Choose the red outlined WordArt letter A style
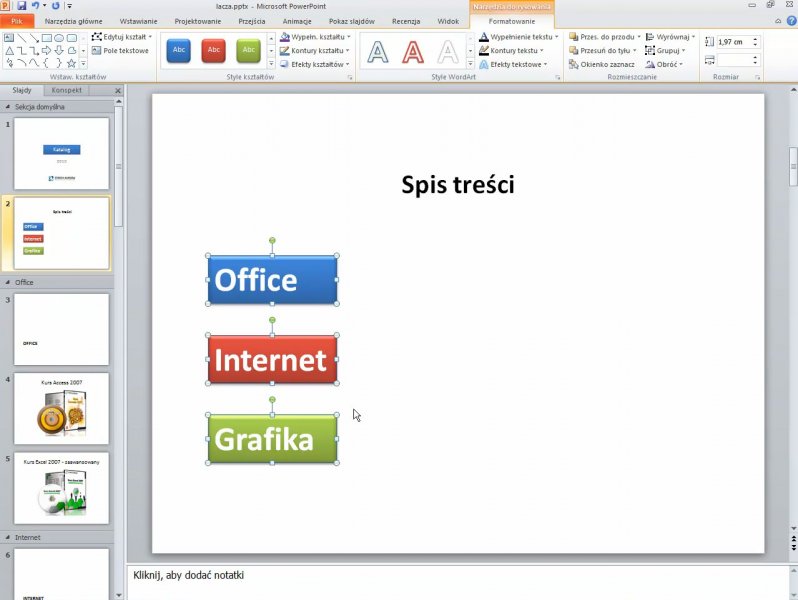Image resolution: width=798 pixels, height=600 pixels. tap(413, 51)
